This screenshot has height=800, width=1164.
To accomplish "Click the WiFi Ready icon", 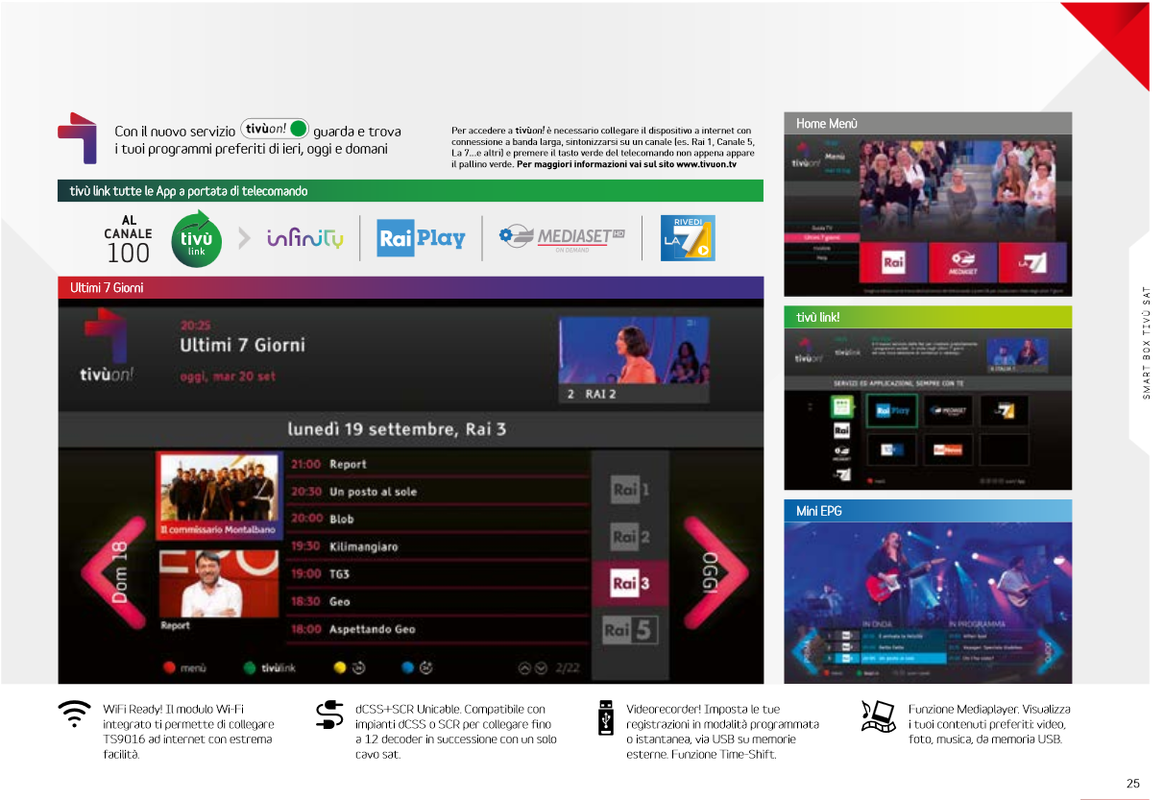I will click(x=74, y=713).
